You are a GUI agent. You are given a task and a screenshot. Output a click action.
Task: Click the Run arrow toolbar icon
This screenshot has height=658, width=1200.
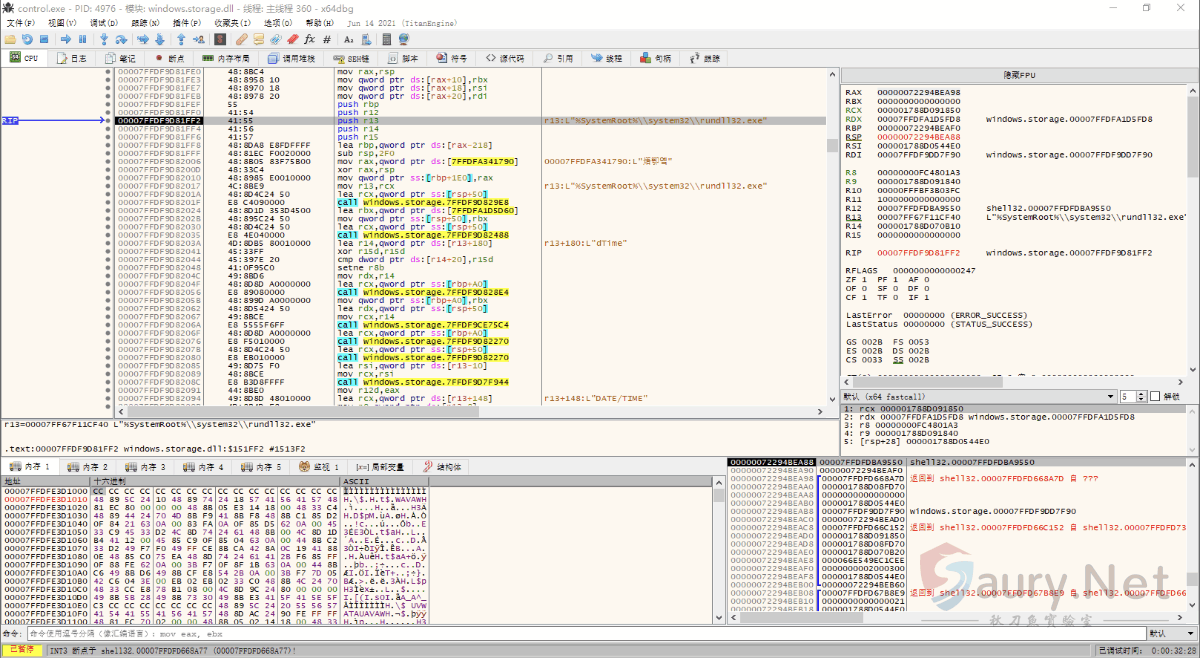pyautogui.click(x=64, y=39)
